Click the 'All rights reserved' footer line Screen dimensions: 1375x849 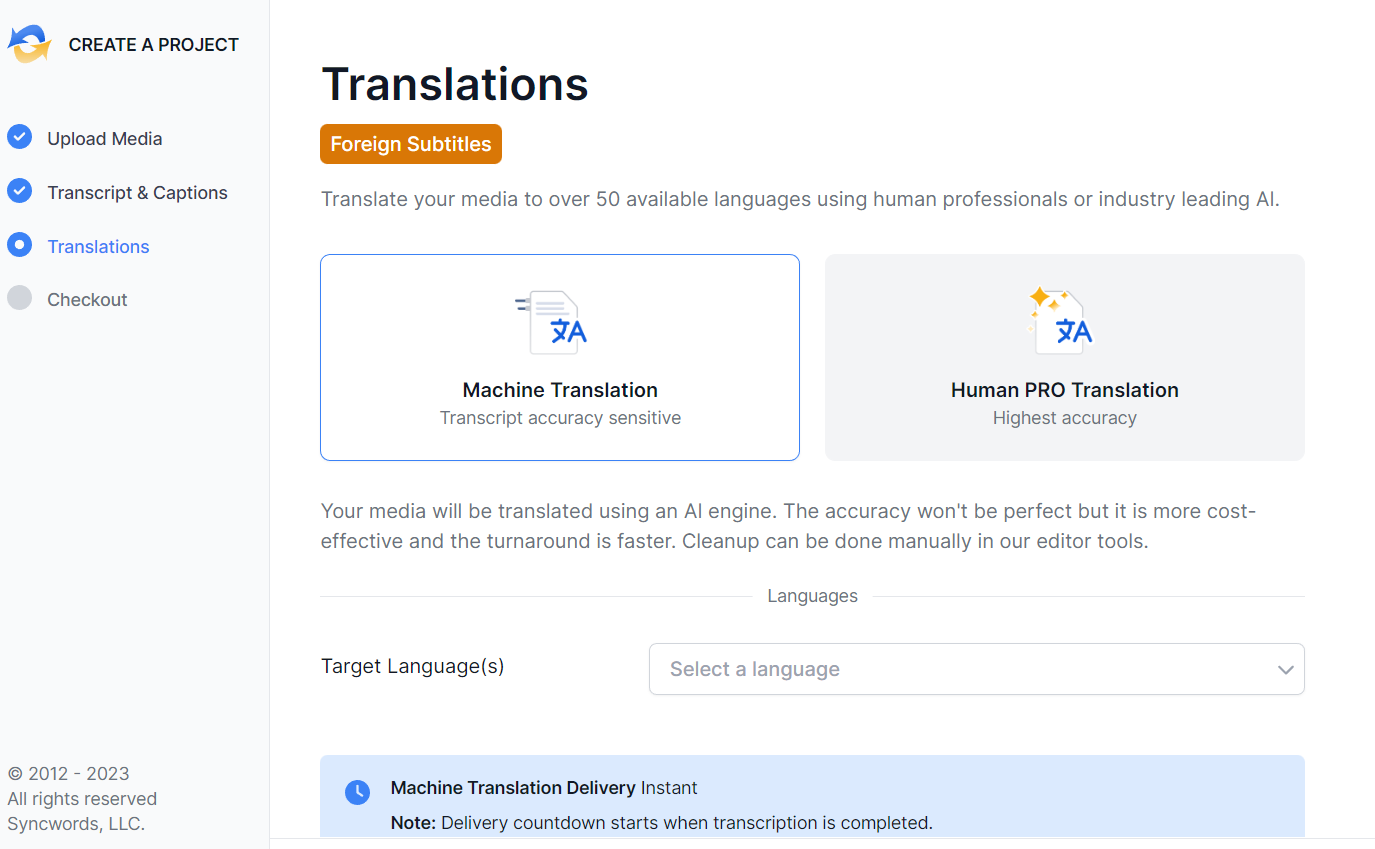82,799
